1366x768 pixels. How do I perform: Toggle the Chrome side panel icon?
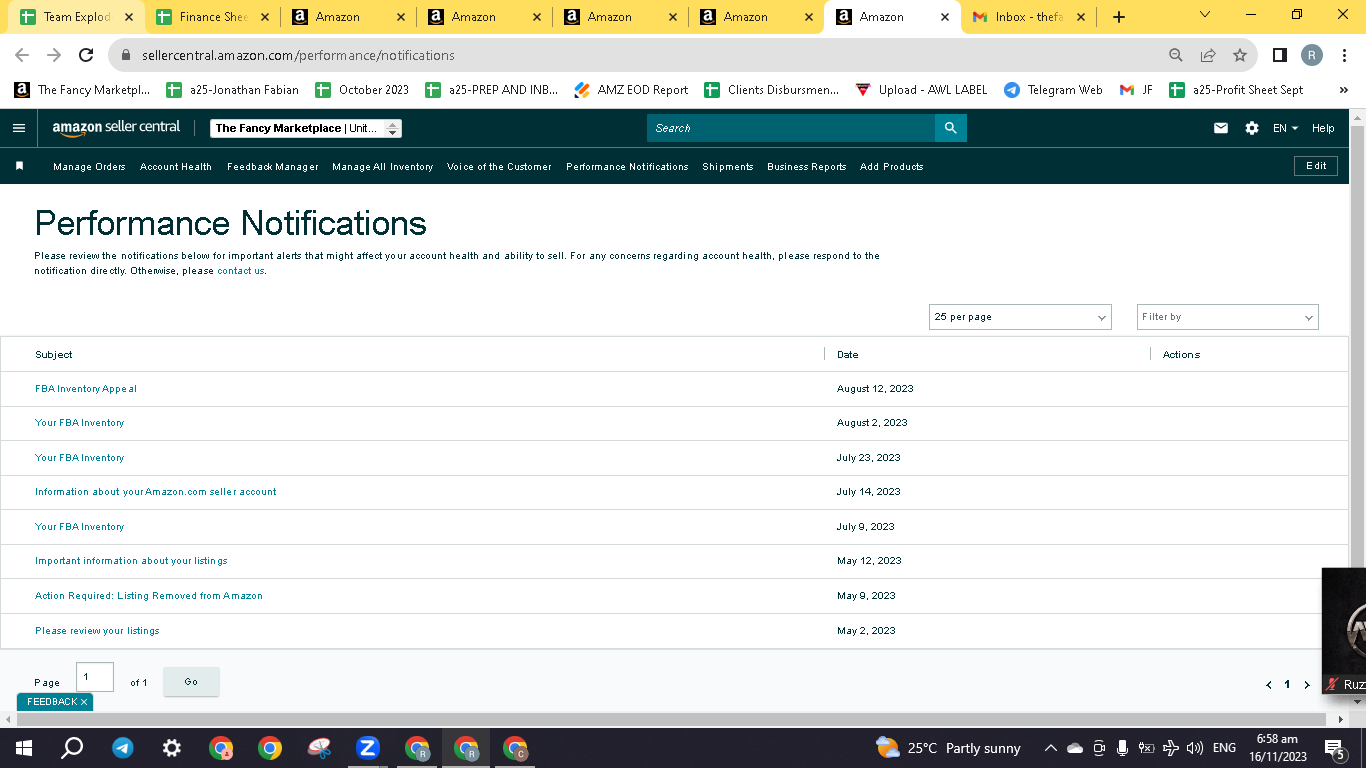(1280, 55)
